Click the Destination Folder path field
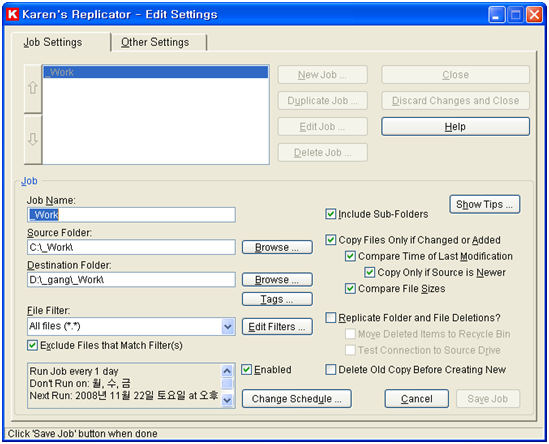 tap(131, 280)
